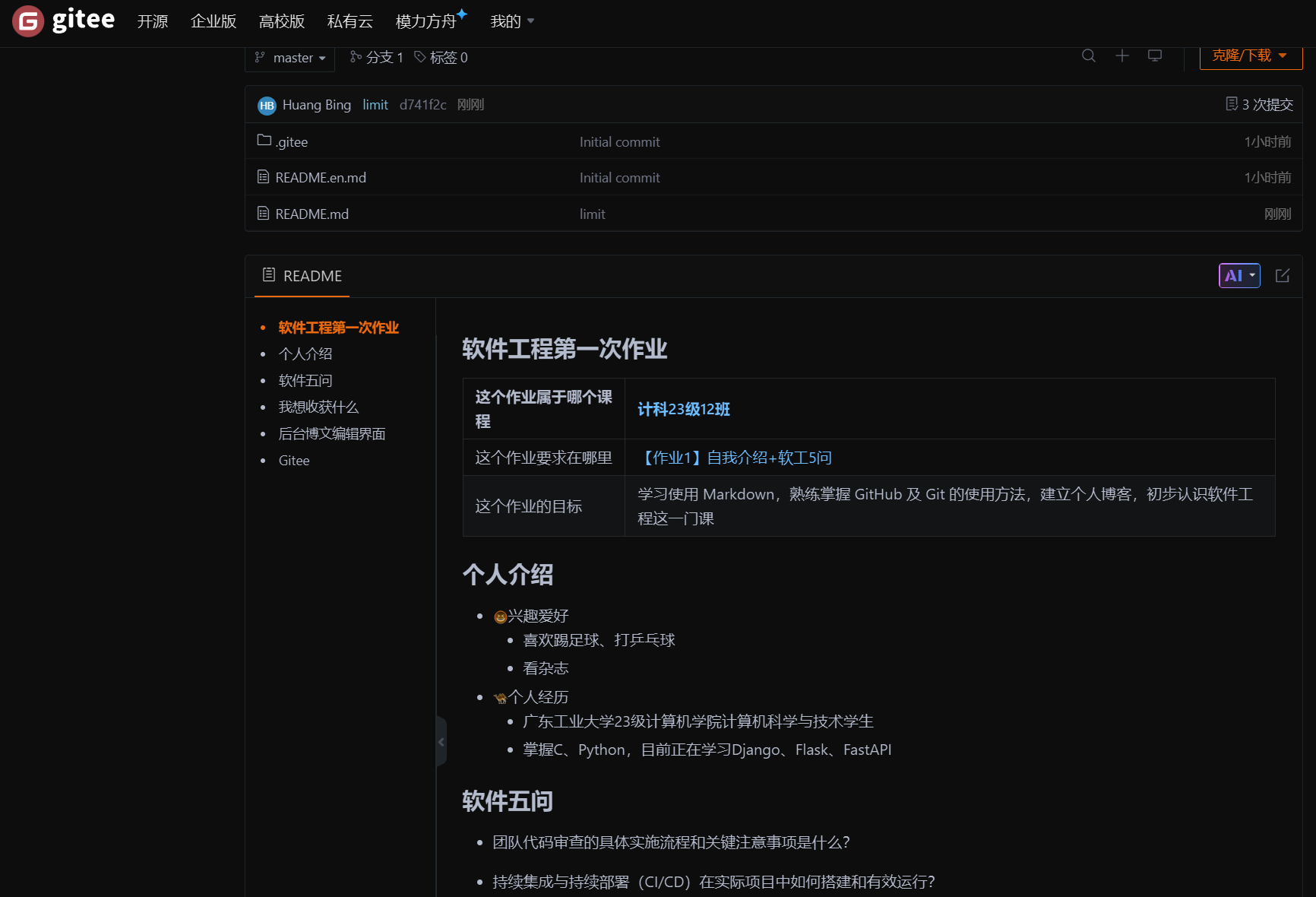Open the Web IDE monitor icon
The image size is (1316, 897).
pyautogui.click(x=1154, y=55)
